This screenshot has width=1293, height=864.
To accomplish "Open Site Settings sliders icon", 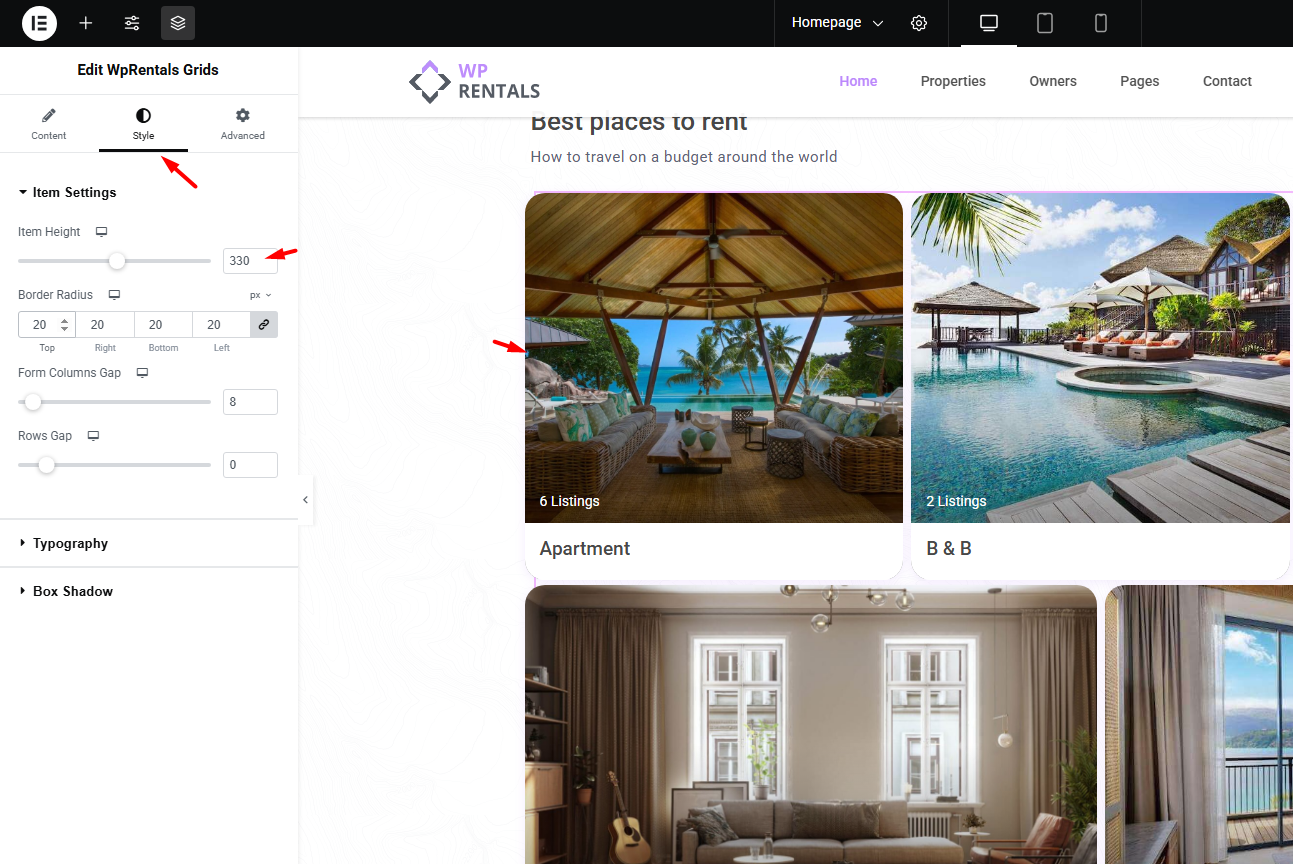I will click(x=132, y=23).
